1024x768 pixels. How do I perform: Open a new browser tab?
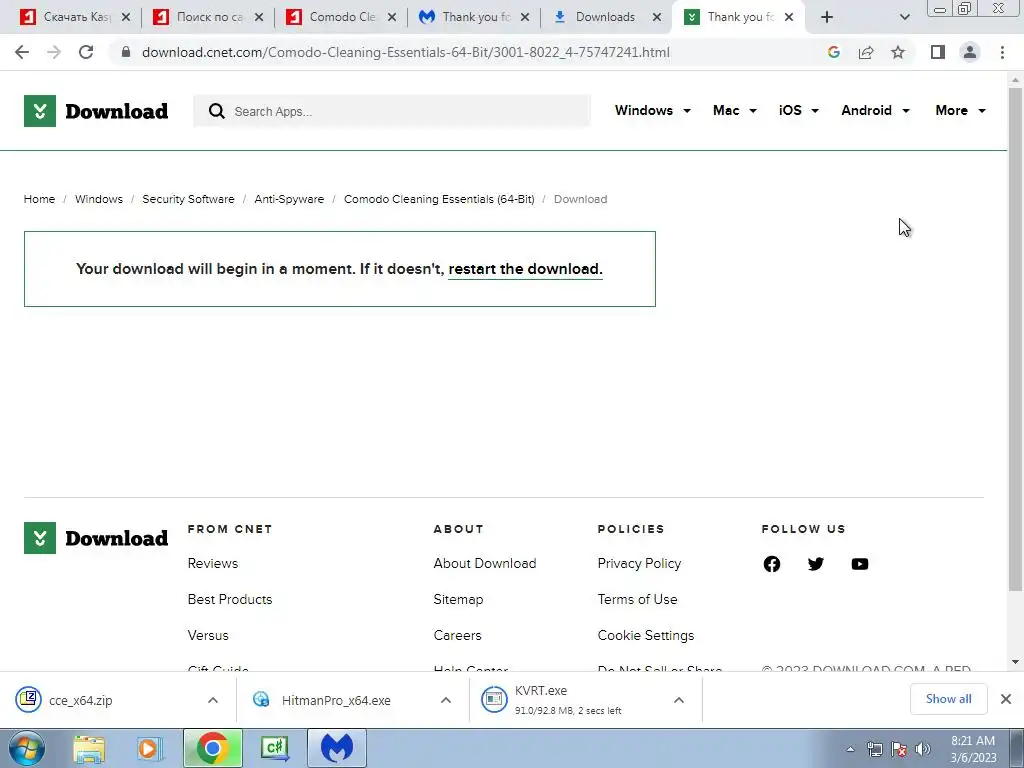click(x=827, y=17)
